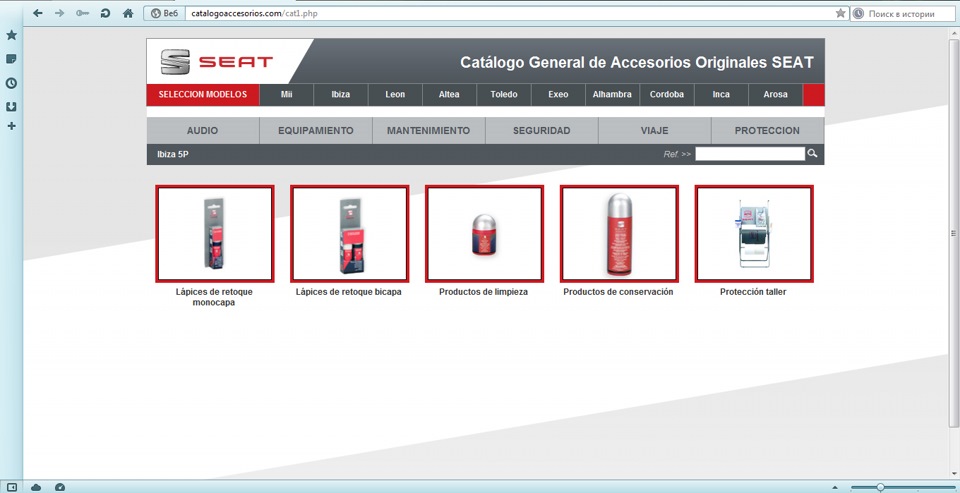Select the Leon model tab
This screenshot has height=493, width=960.
point(395,95)
